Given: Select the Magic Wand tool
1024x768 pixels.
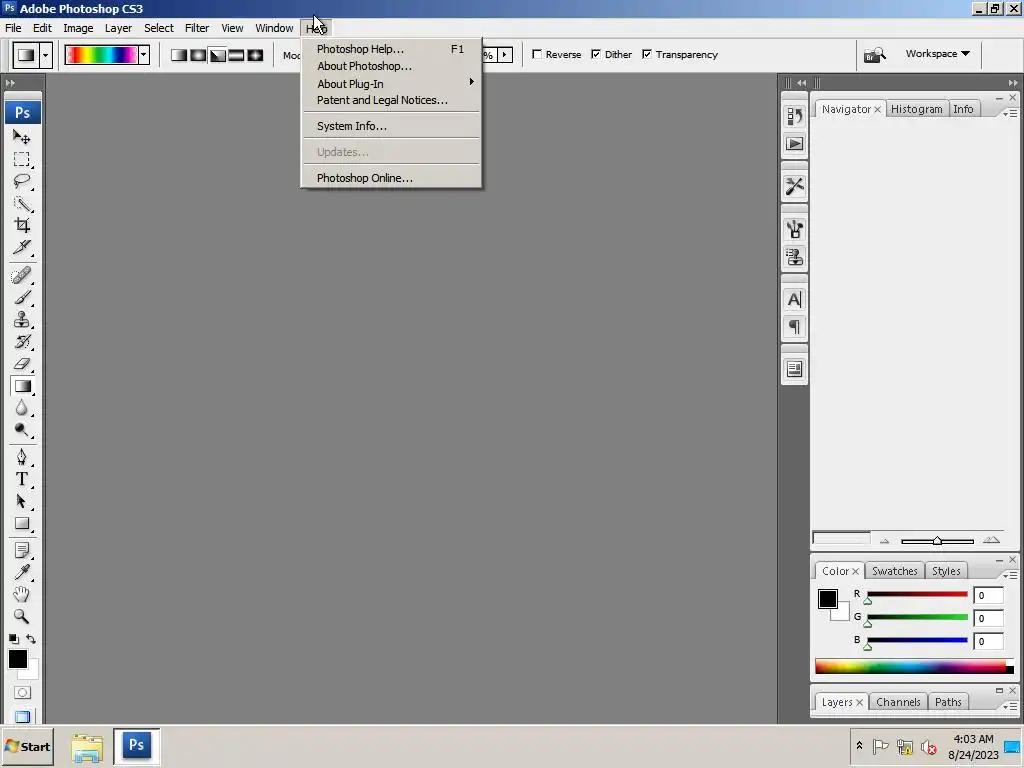Looking at the screenshot, I should (x=22, y=204).
